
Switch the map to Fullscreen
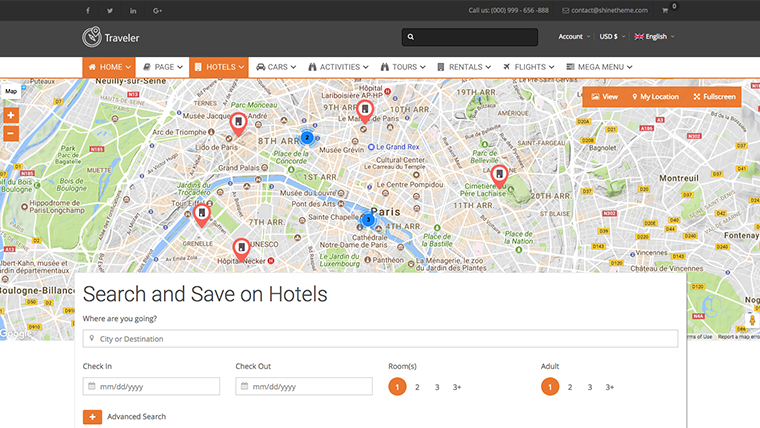point(714,97)
